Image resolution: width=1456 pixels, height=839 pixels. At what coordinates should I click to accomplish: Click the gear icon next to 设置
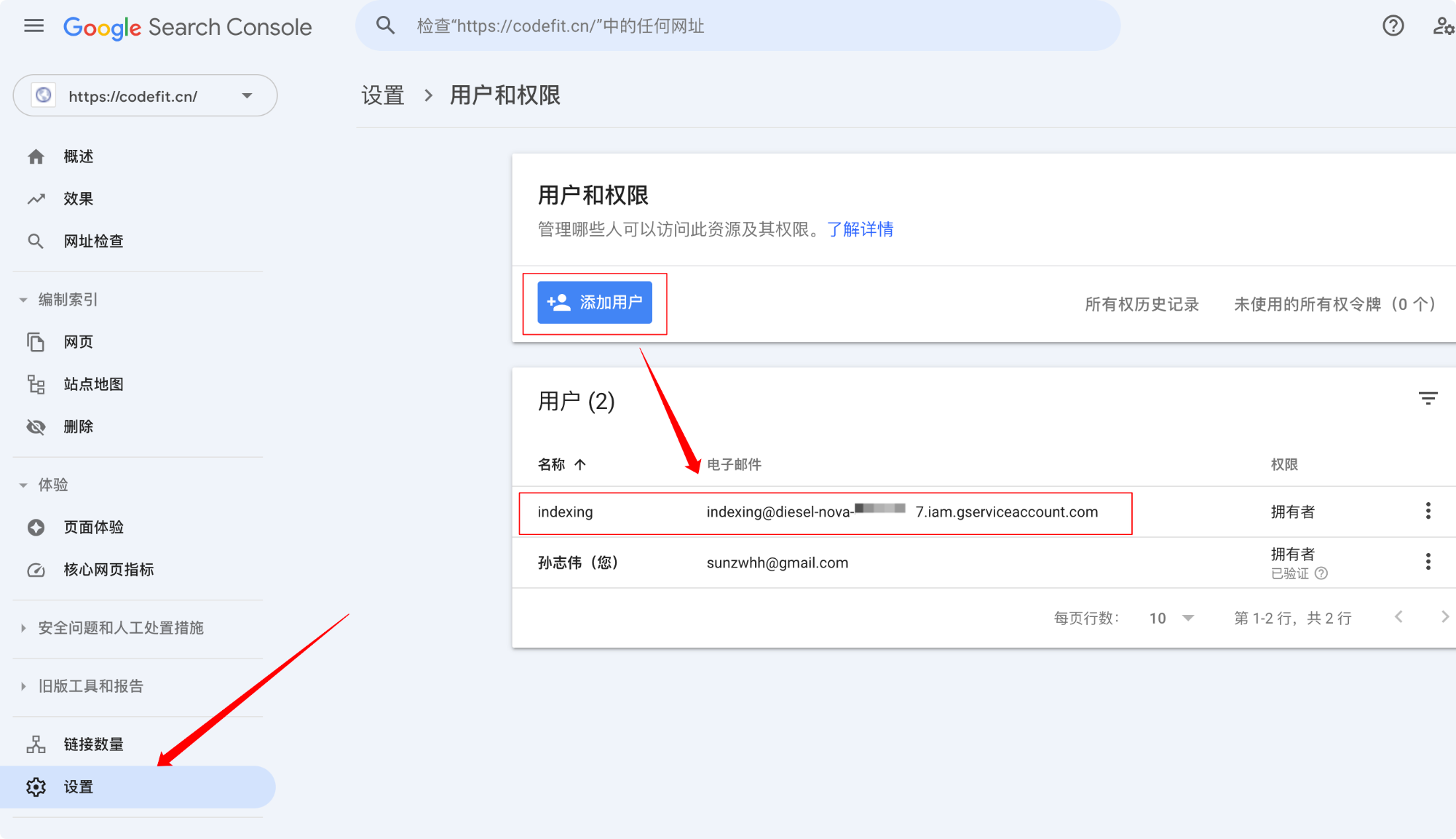(x=36, y=787)
